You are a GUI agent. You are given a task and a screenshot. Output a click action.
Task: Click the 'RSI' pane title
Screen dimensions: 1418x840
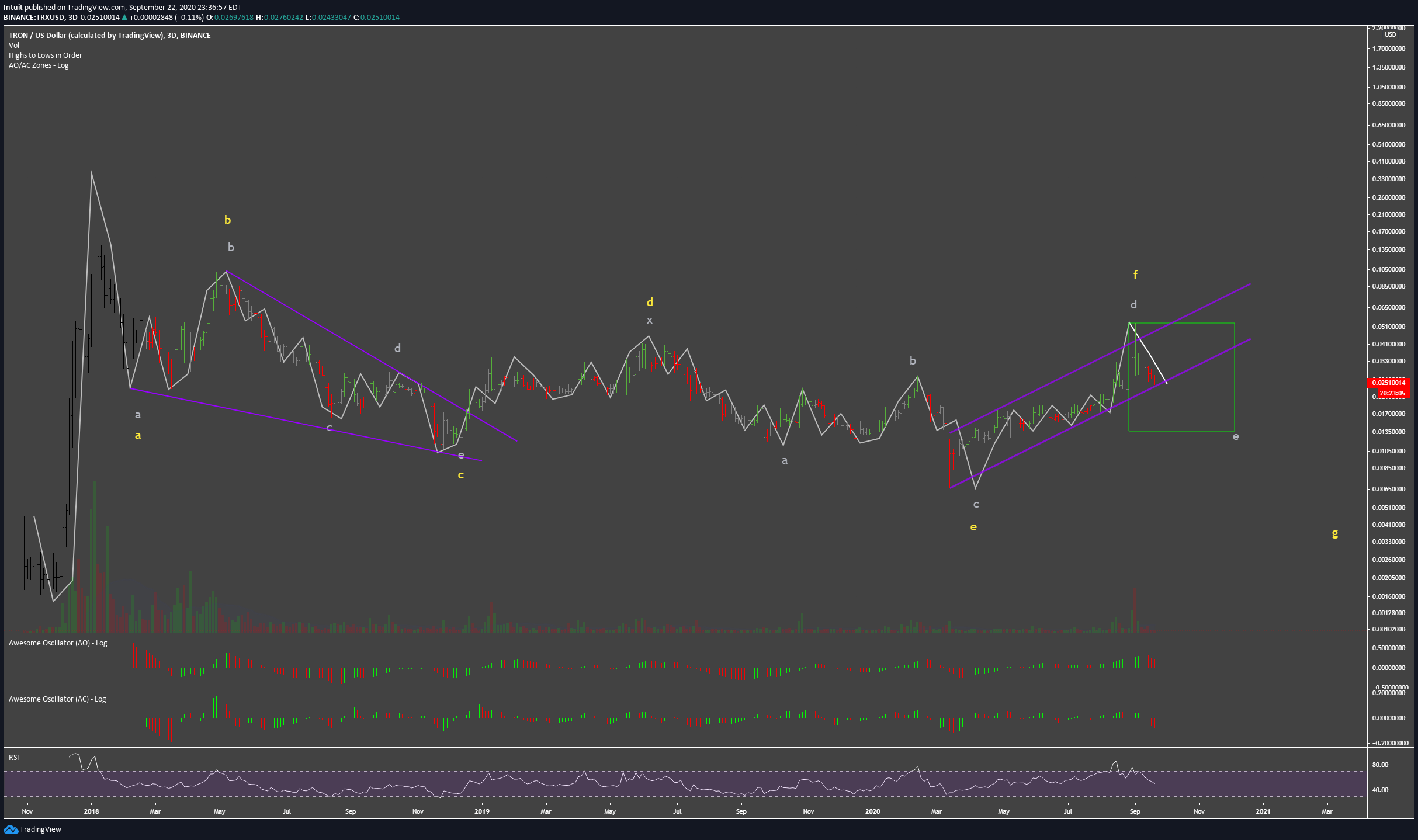click(x=13, y=757)
